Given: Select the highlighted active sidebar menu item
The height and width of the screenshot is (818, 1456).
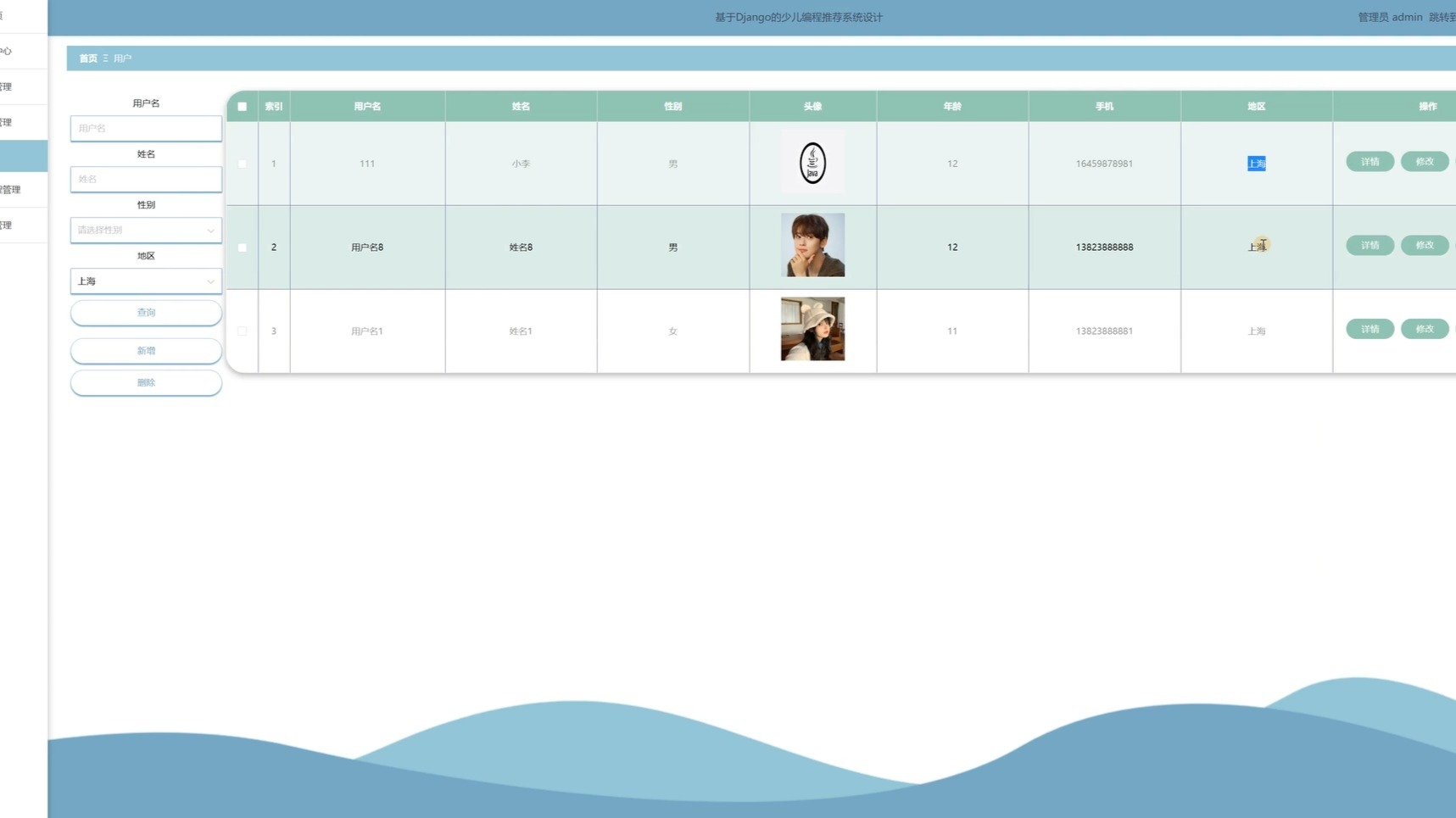Looking at the screenshot, I should coord(24,156).
